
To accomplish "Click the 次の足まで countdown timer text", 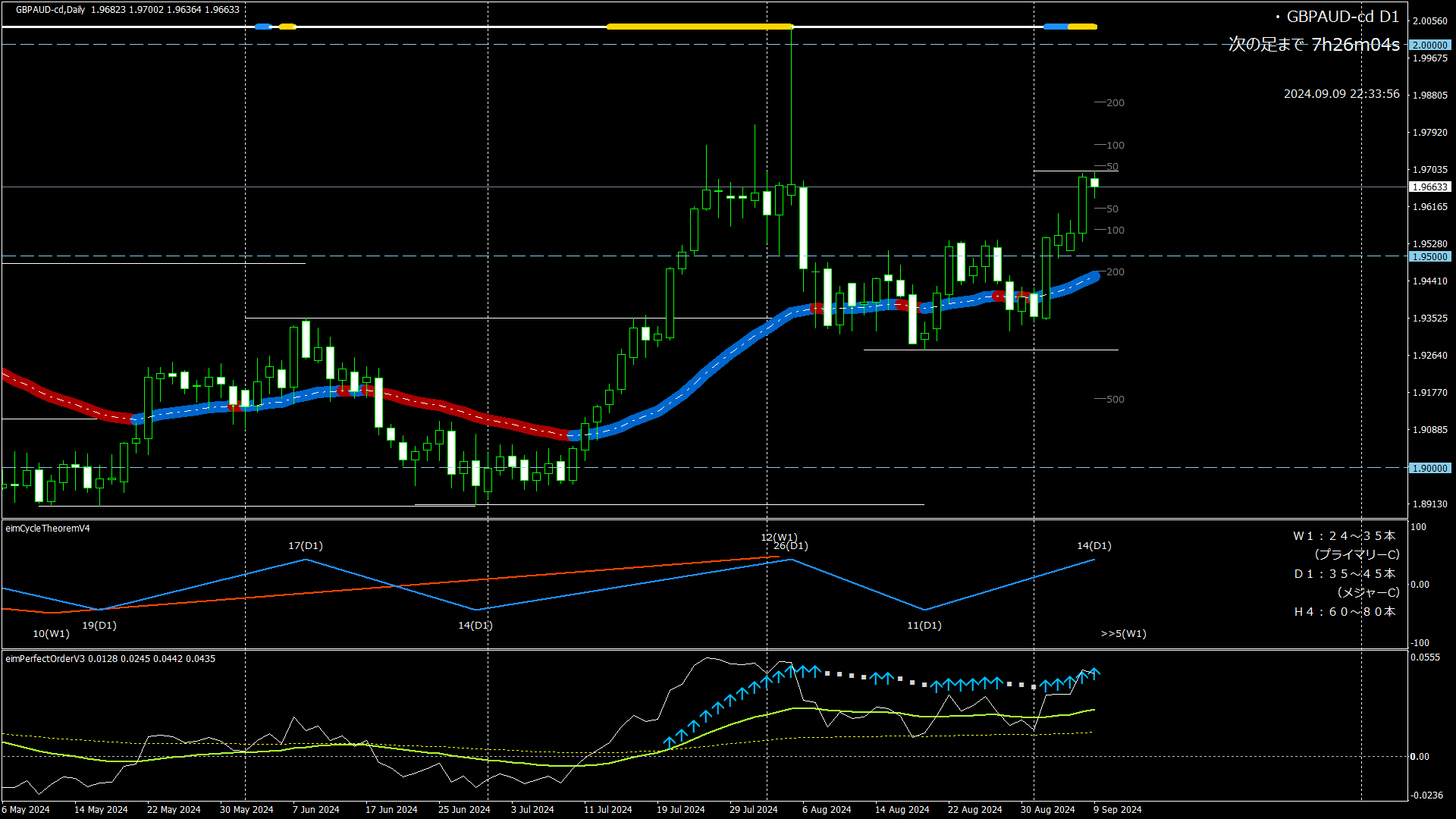I will [x=1313, y=45].
